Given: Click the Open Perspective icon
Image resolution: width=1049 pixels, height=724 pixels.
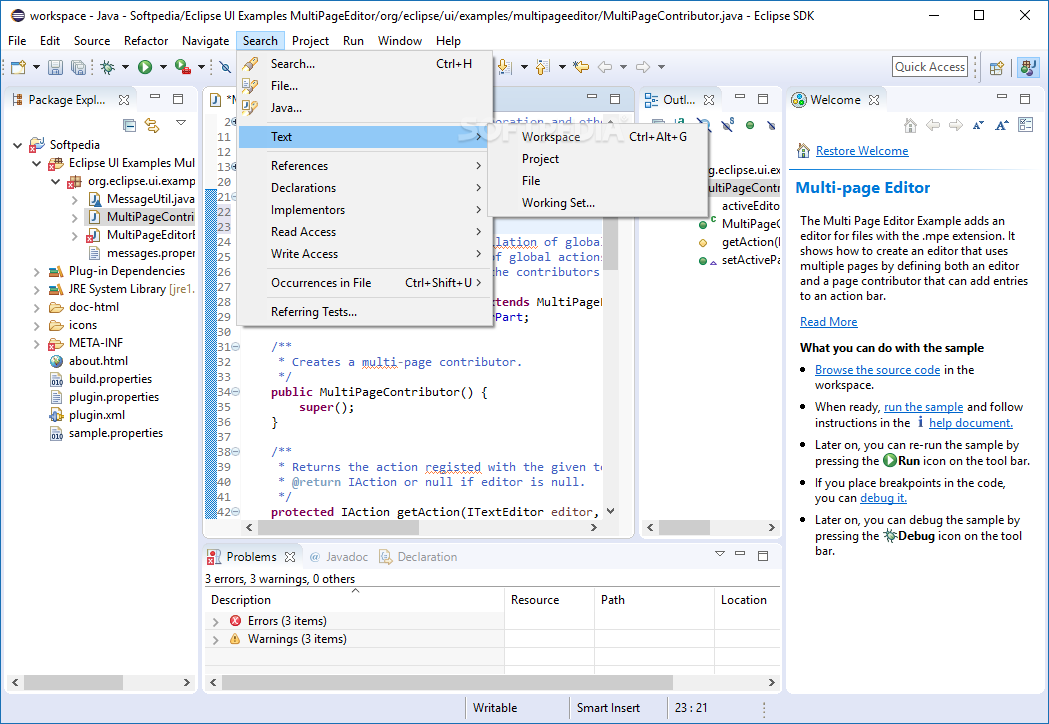Looking at the screenshot, I should click(x=997, y=67).
